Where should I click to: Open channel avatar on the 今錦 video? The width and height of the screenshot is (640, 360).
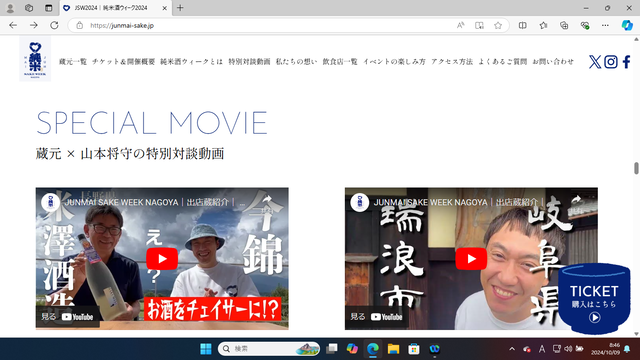pyautogui.click(x=51, y=202)
